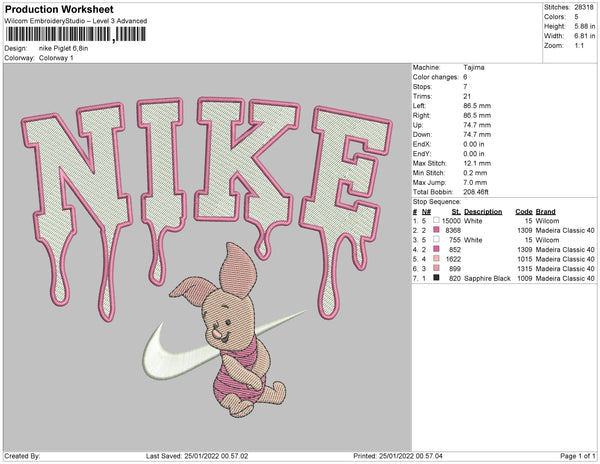Image resolution: width=600 pixels, height=464 pixels.
Task: Click the 'Color changes:' label
Action: coord(435,77)
